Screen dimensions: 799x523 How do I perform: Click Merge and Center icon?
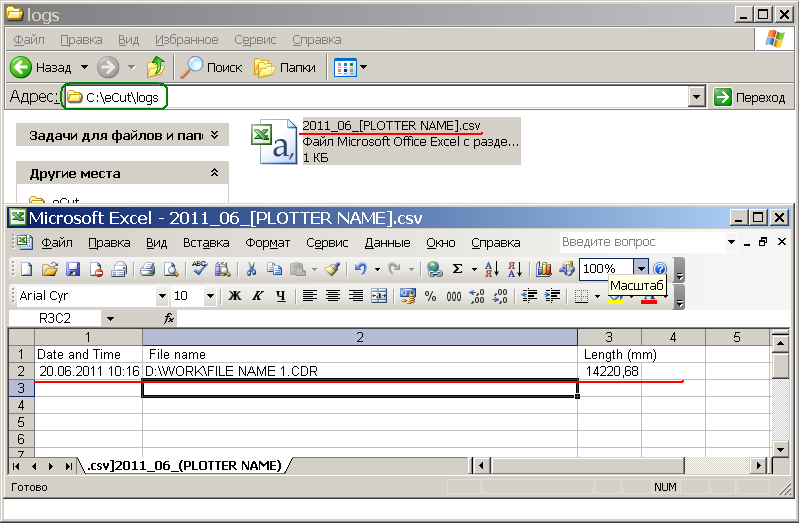pos(379,296)
